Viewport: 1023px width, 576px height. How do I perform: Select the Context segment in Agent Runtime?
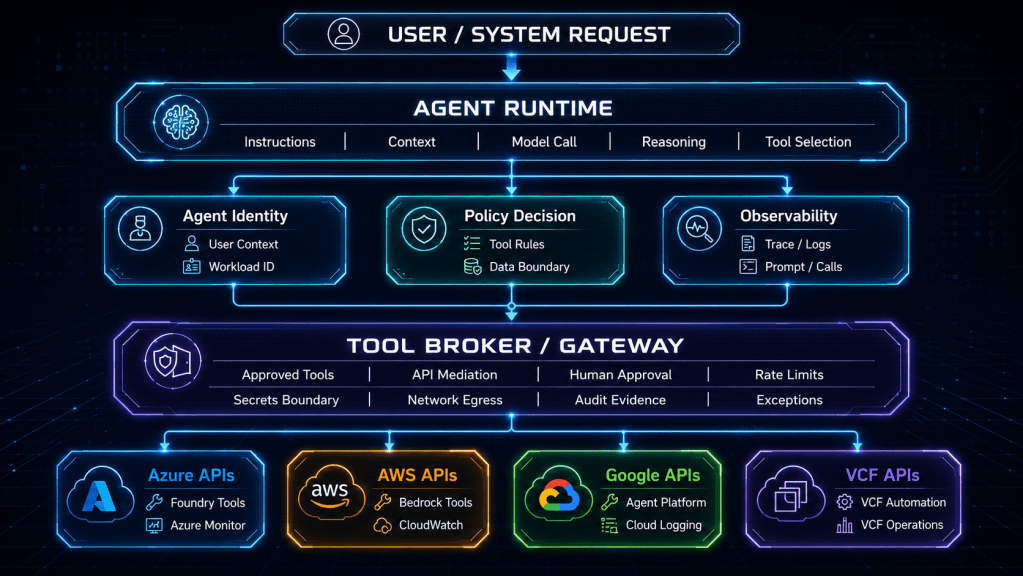412,142
